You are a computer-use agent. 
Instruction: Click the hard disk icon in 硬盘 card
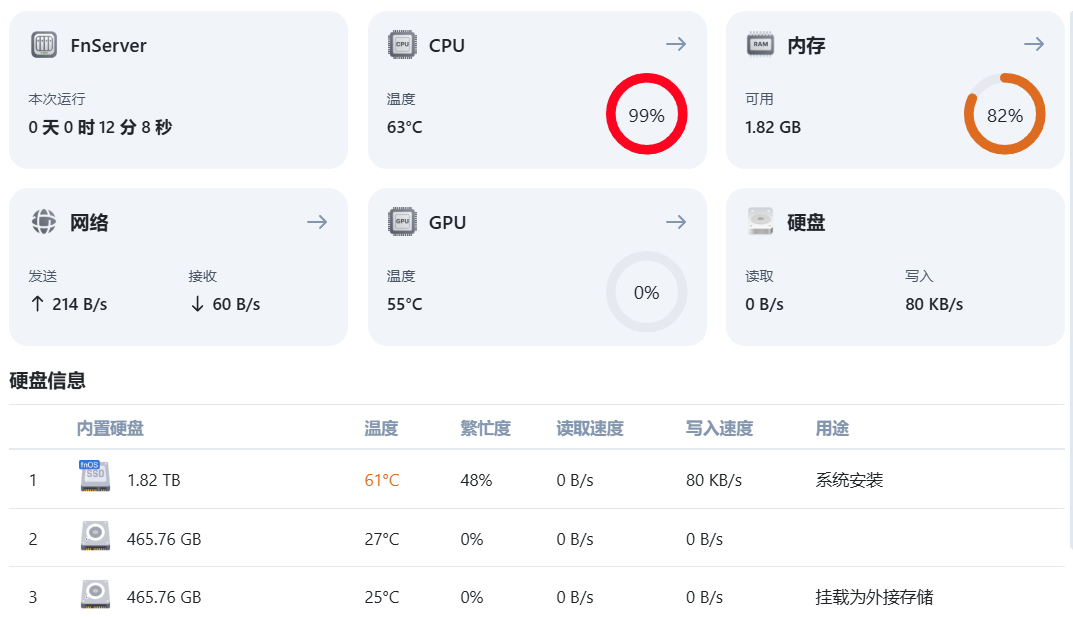(x=760, y=222)
